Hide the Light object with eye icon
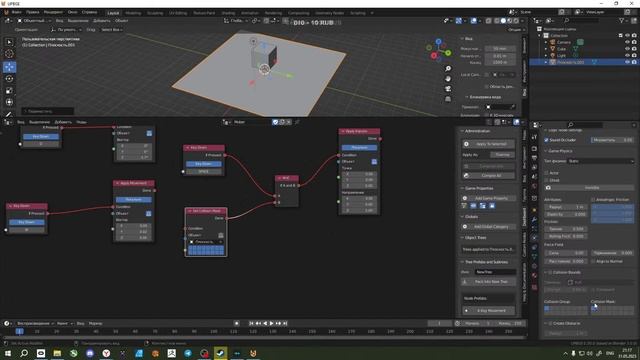This screenshot has height=360, width=640. pyautogui.click(x=627, y=55)
